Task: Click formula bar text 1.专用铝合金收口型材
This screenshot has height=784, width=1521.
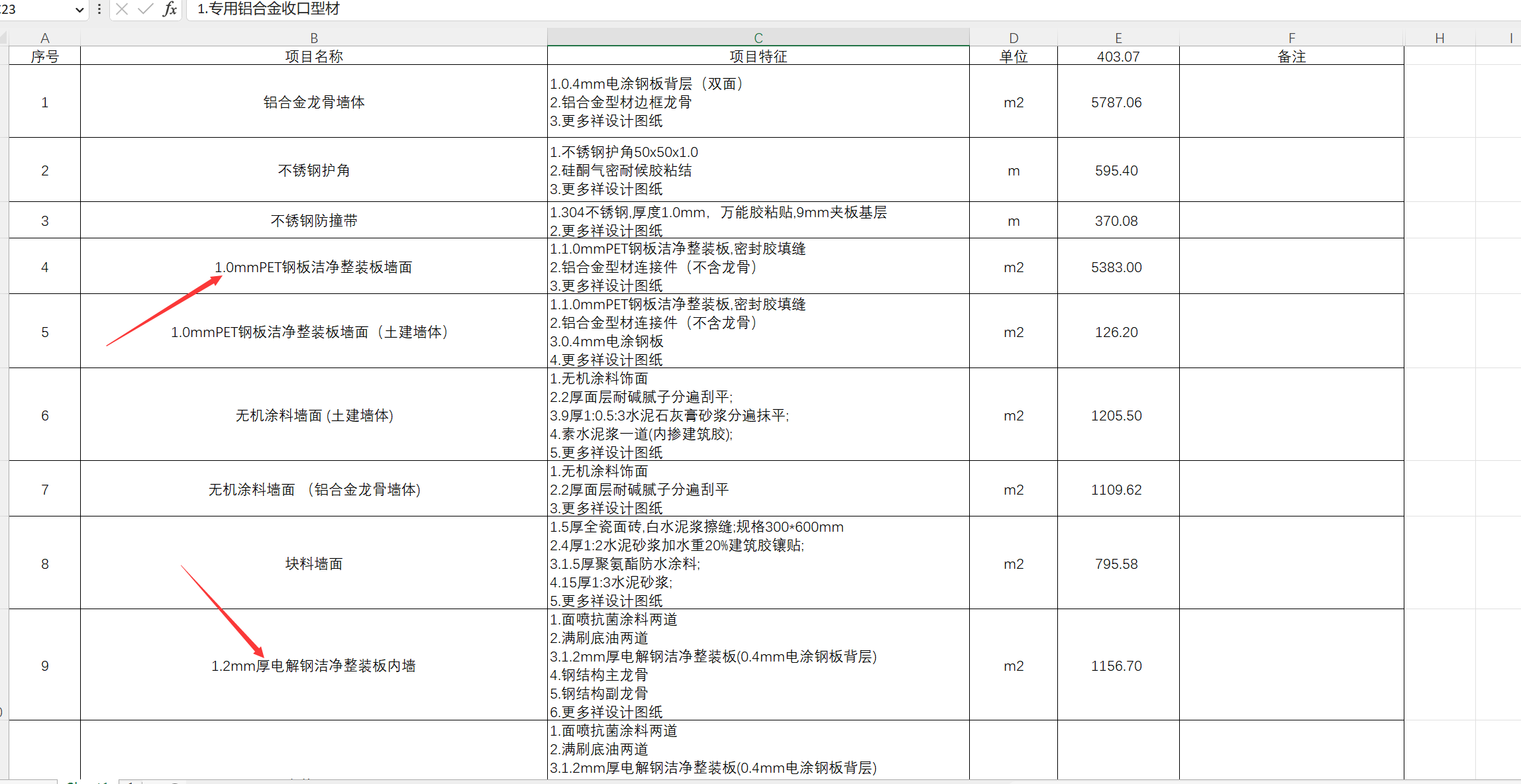Action: point(268,9)
